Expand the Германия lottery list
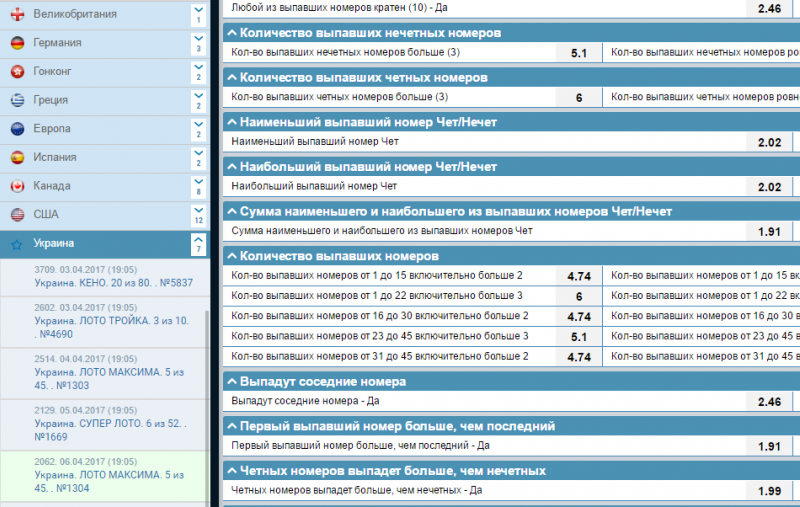 point(198,43)
